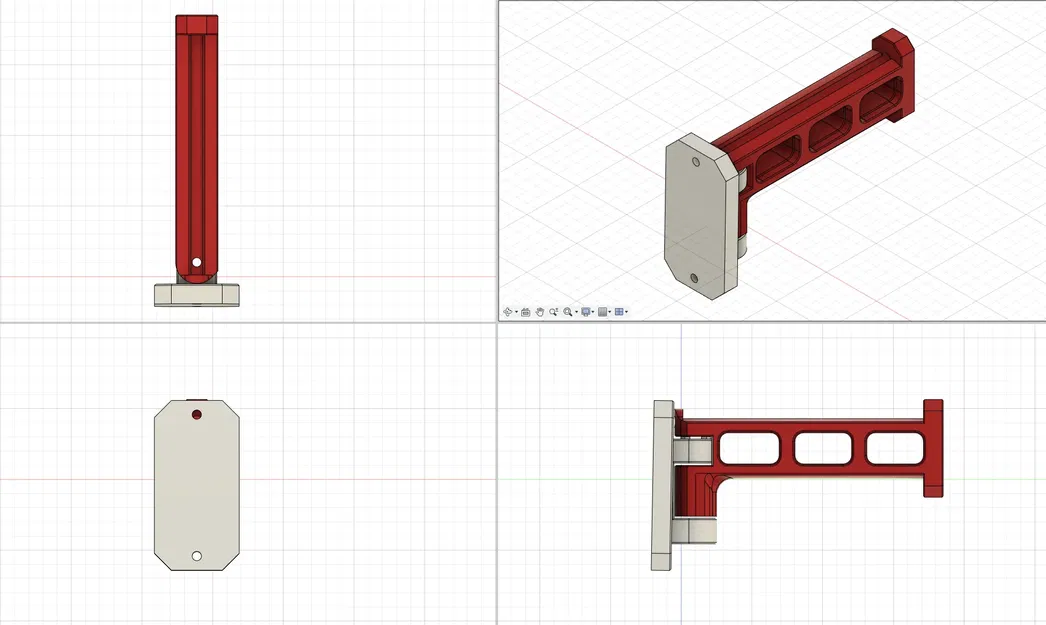
Task: Activate the Look At tool
Action: pyautogui.click(x=526, y=311)
